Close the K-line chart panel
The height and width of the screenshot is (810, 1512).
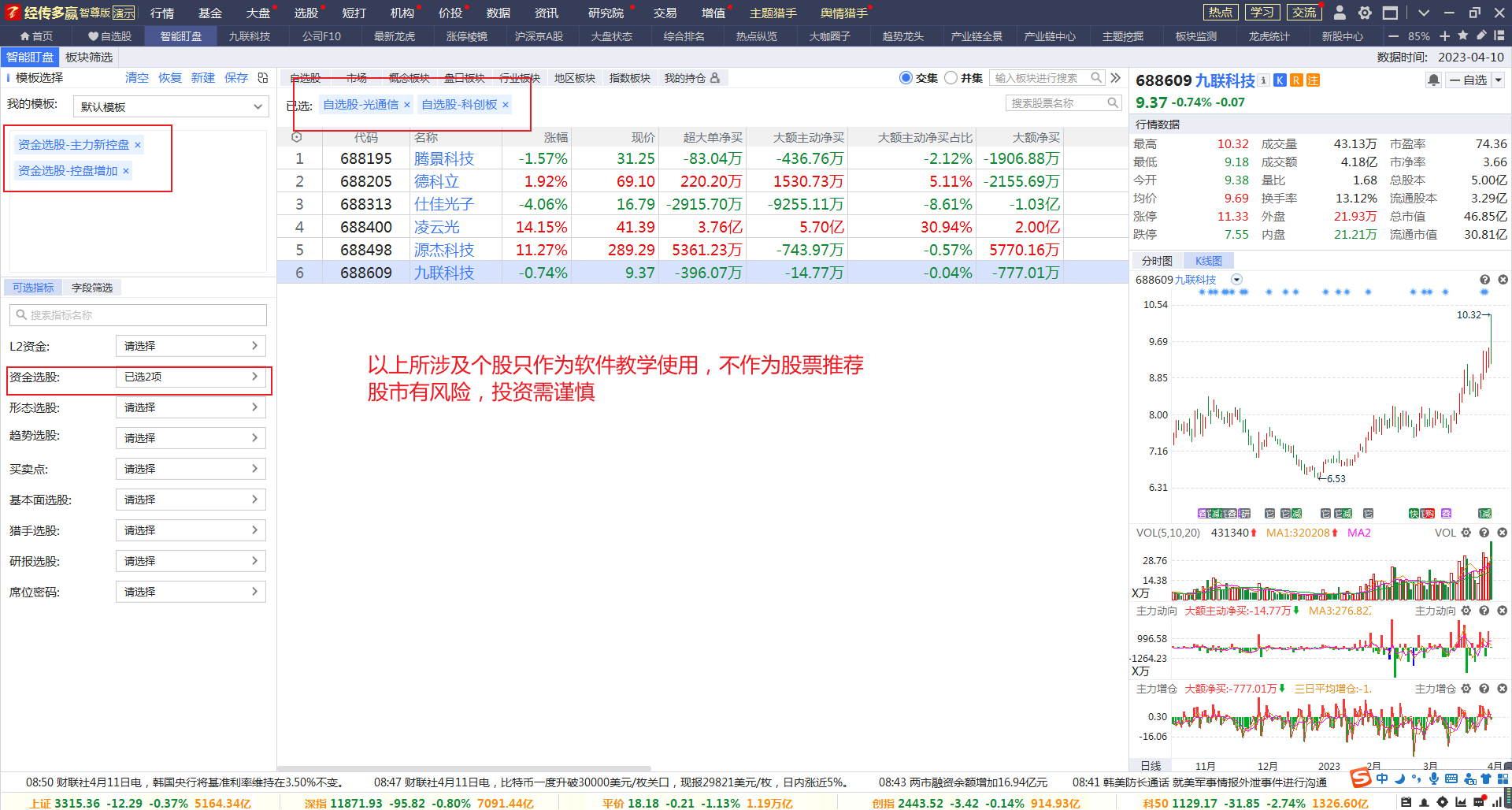click(x=1503, y=280)
